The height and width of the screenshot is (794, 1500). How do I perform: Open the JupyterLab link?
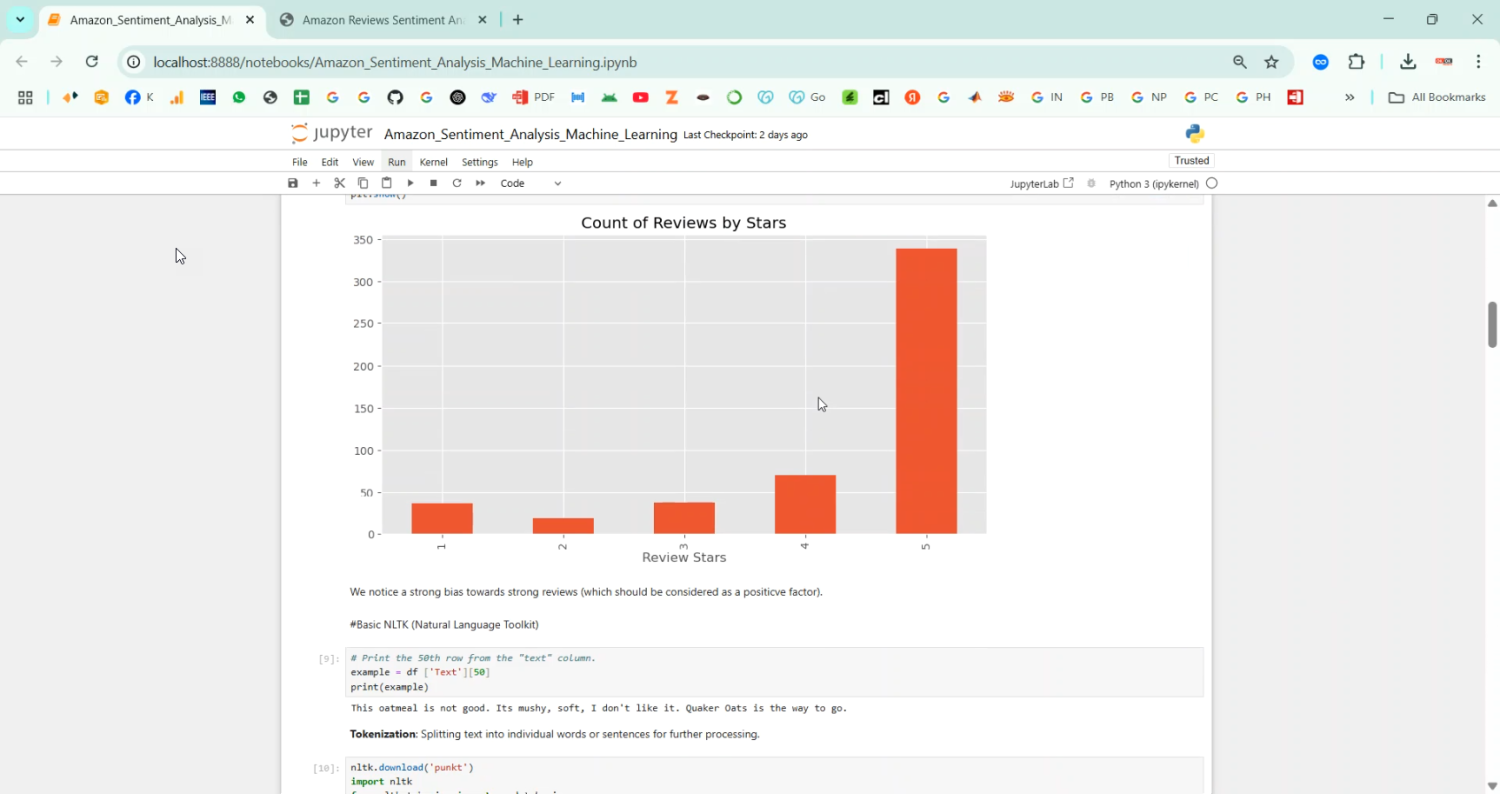point(1041,184)
